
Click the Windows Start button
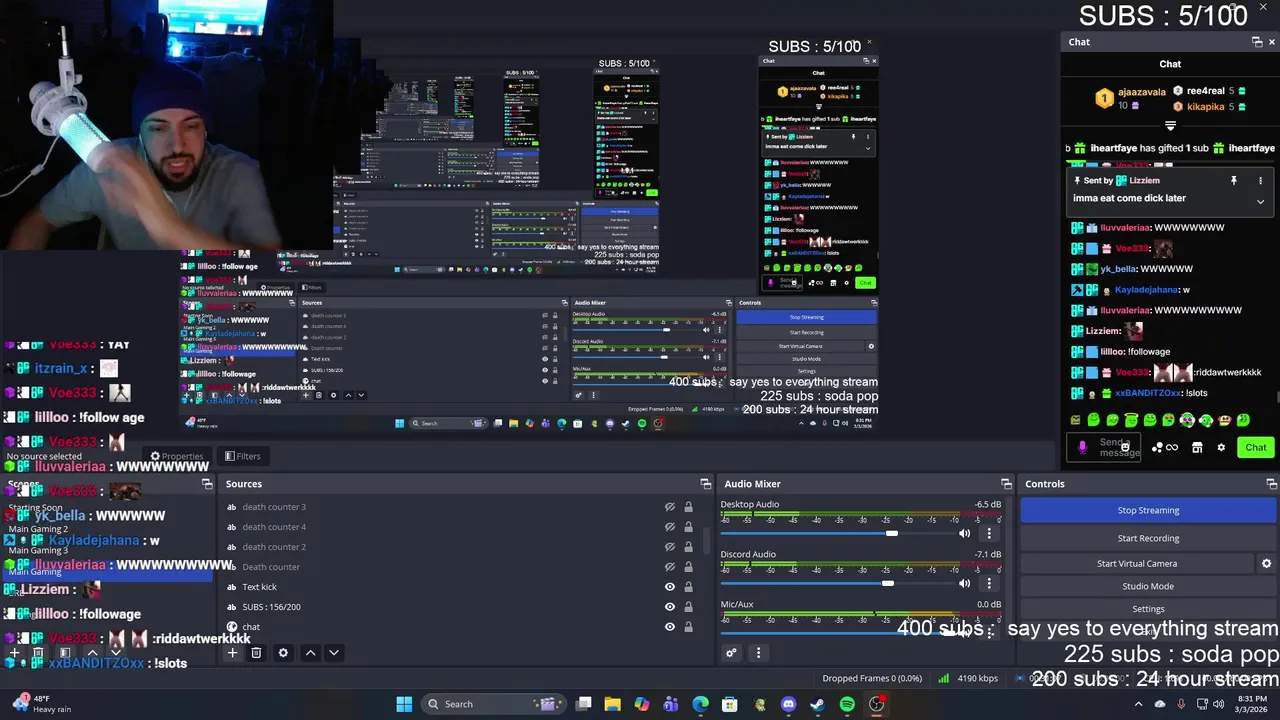(404, 704)
